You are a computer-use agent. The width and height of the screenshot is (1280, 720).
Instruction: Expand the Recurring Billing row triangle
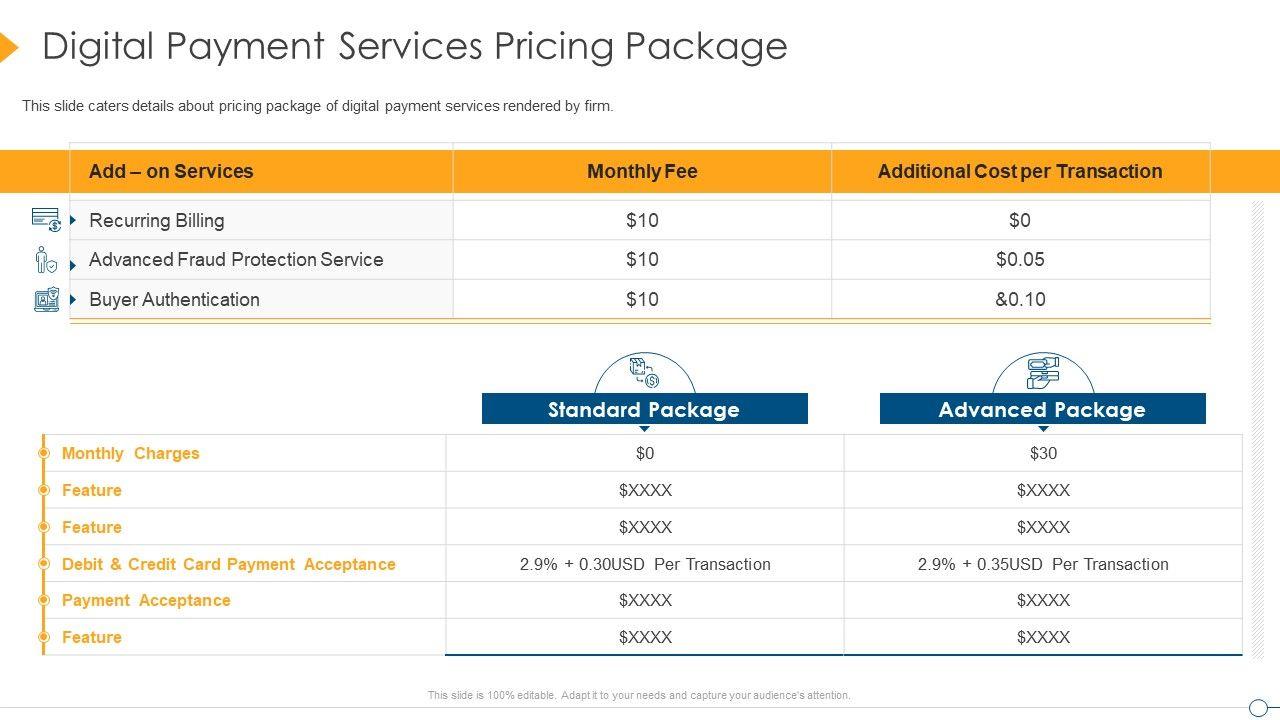pos(73,220)
